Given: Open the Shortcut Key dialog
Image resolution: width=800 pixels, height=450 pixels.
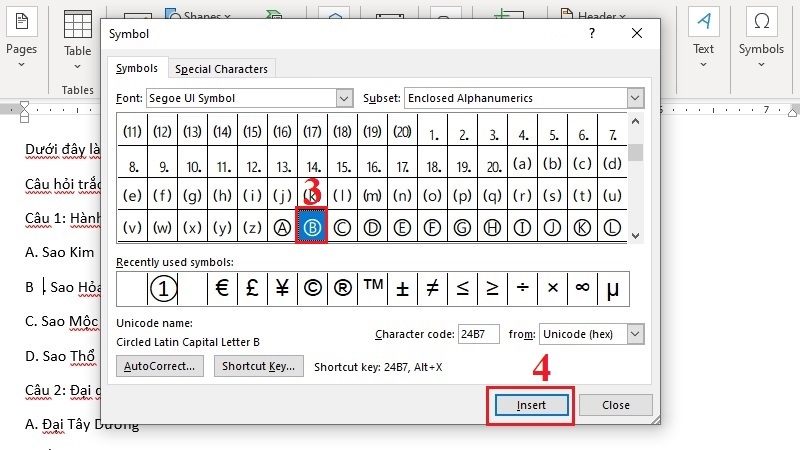Looking at the screenshot, I should (259, 366).
